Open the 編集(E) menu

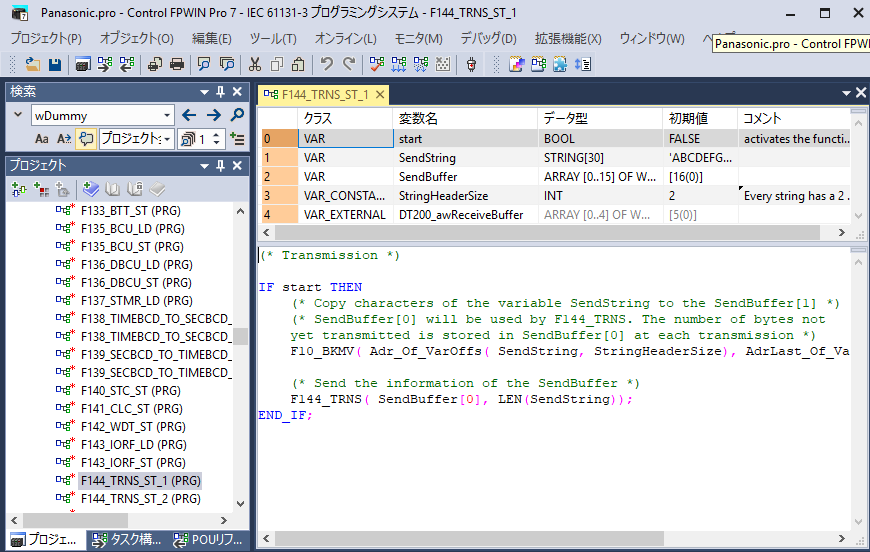pyautogui.click(x=211, y=38)
